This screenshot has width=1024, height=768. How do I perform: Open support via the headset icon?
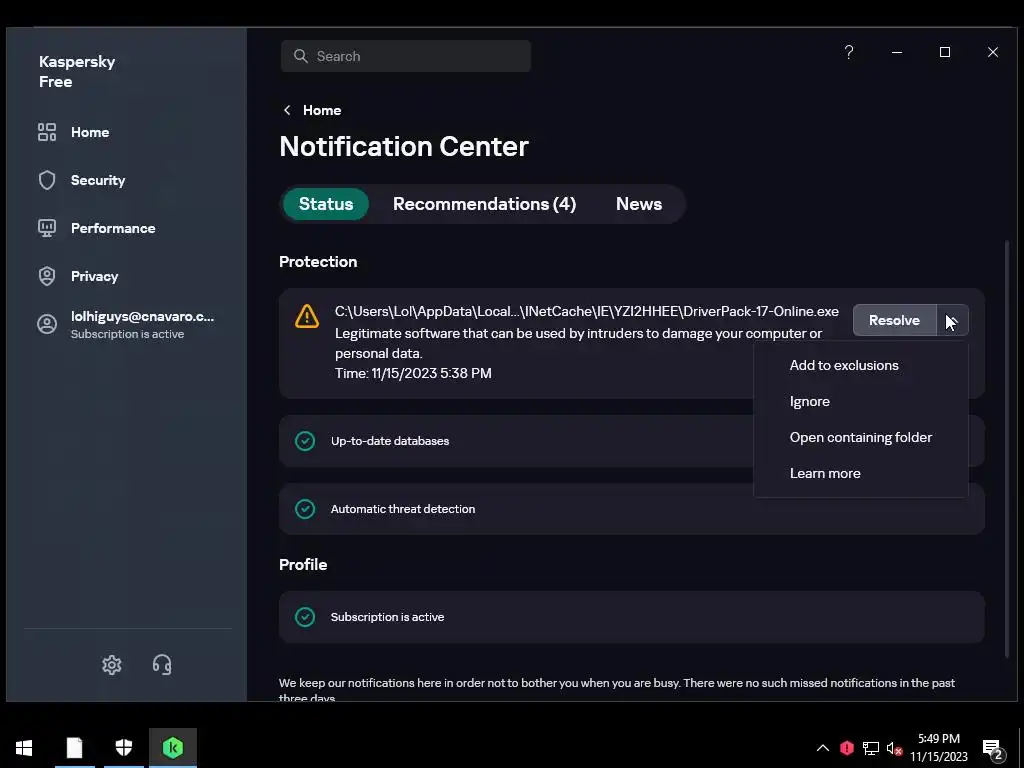[162, 665]
